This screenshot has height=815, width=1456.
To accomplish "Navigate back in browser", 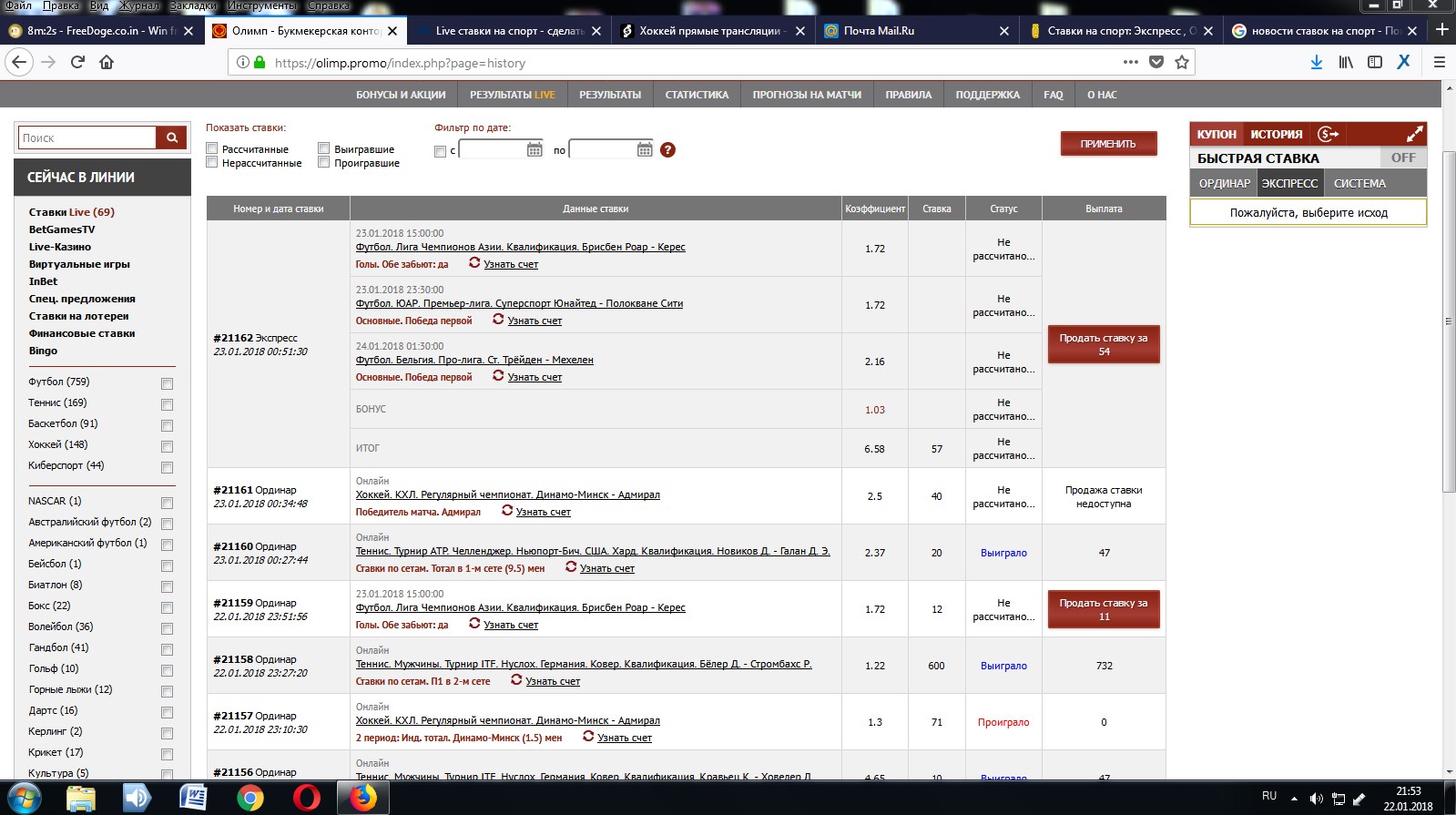I will (19, 62).
